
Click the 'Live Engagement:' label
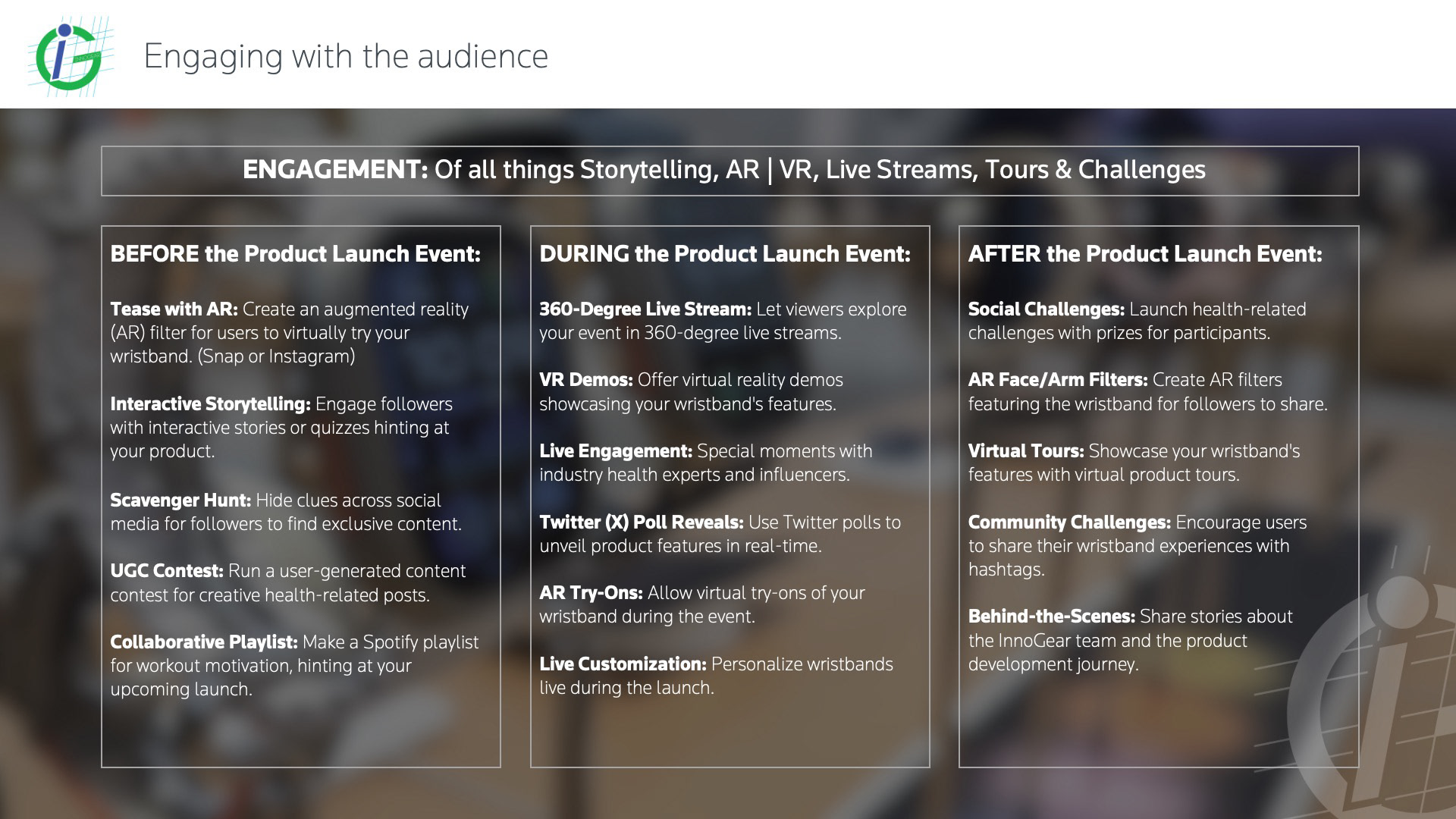click(x=616, y=451)
